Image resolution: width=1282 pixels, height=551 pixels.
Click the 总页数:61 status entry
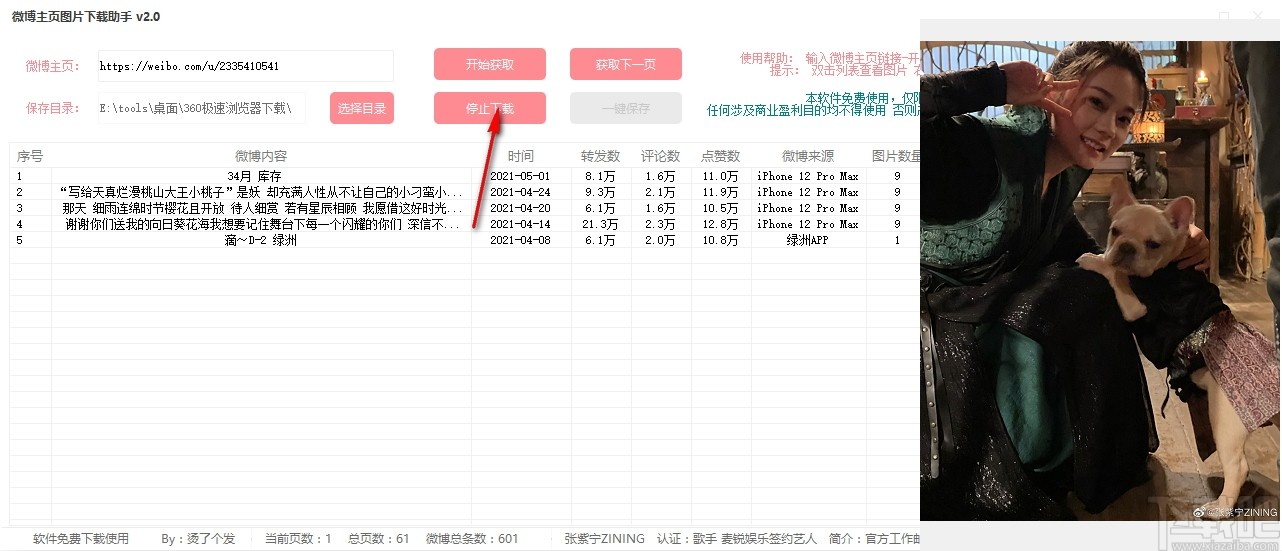tap(379, 538)
